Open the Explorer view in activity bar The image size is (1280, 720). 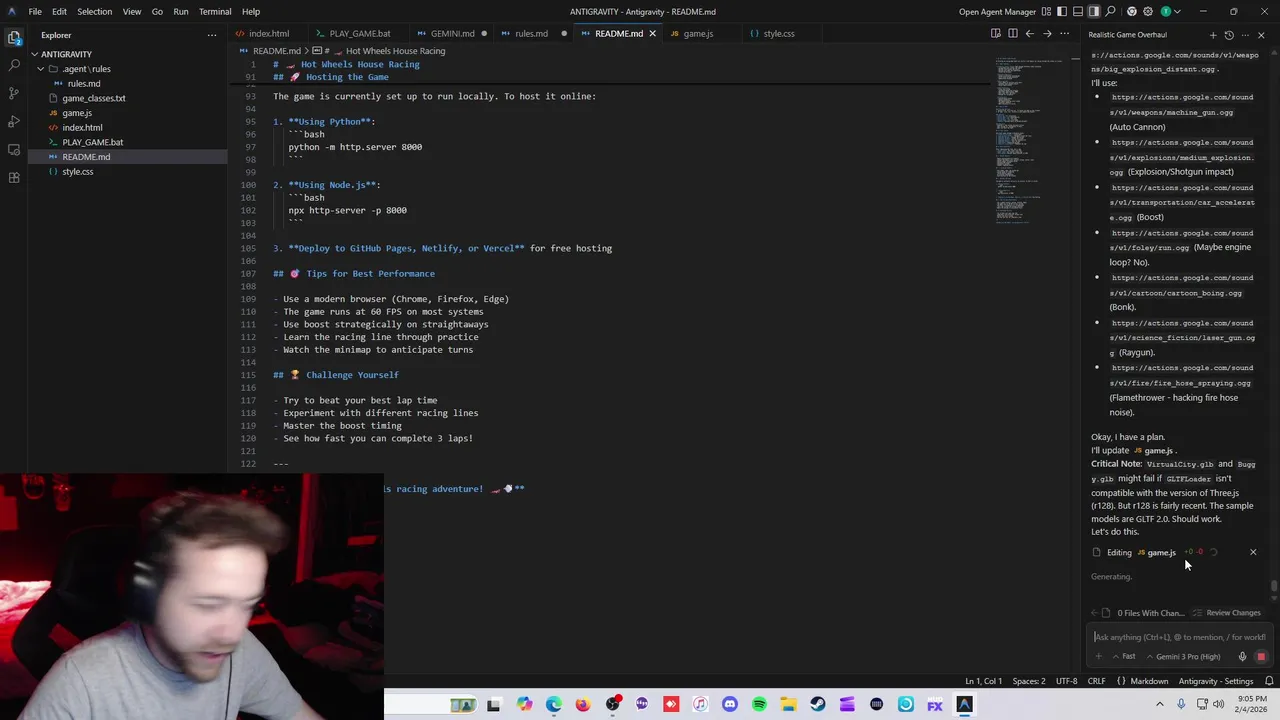14,37
